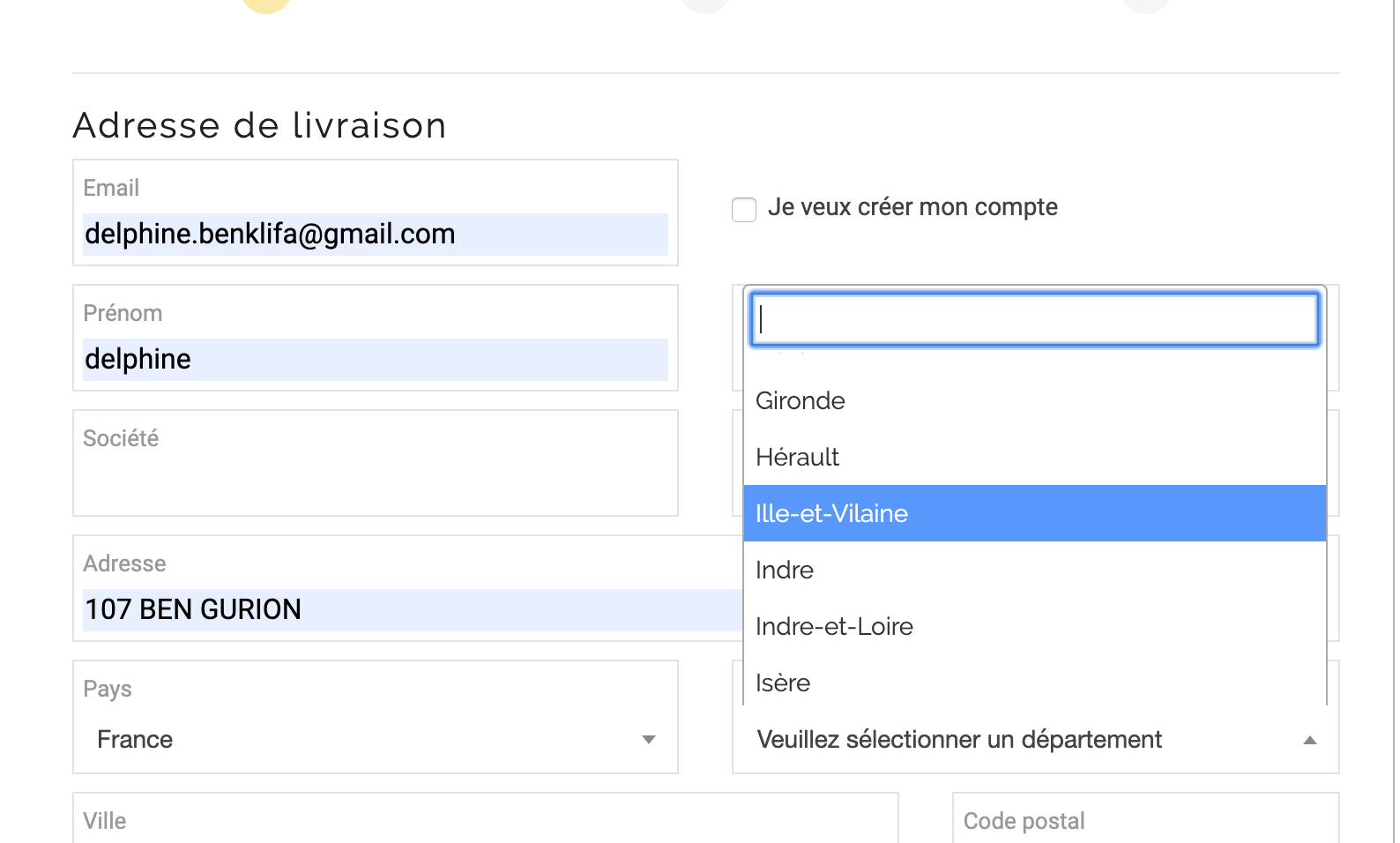Pick Indre-et-Loire in the dropdown list
Image resolution: width=1400 pixels, height=843 pixels.
click(1035, 626)
